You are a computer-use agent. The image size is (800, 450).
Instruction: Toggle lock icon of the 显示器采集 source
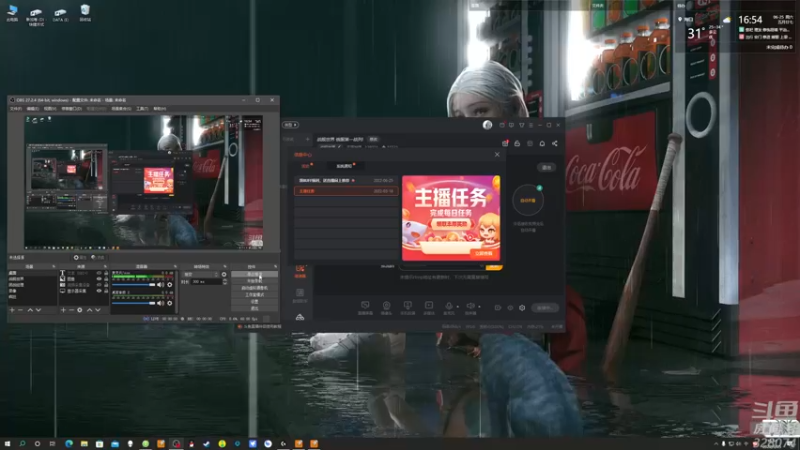pos(106,291)
